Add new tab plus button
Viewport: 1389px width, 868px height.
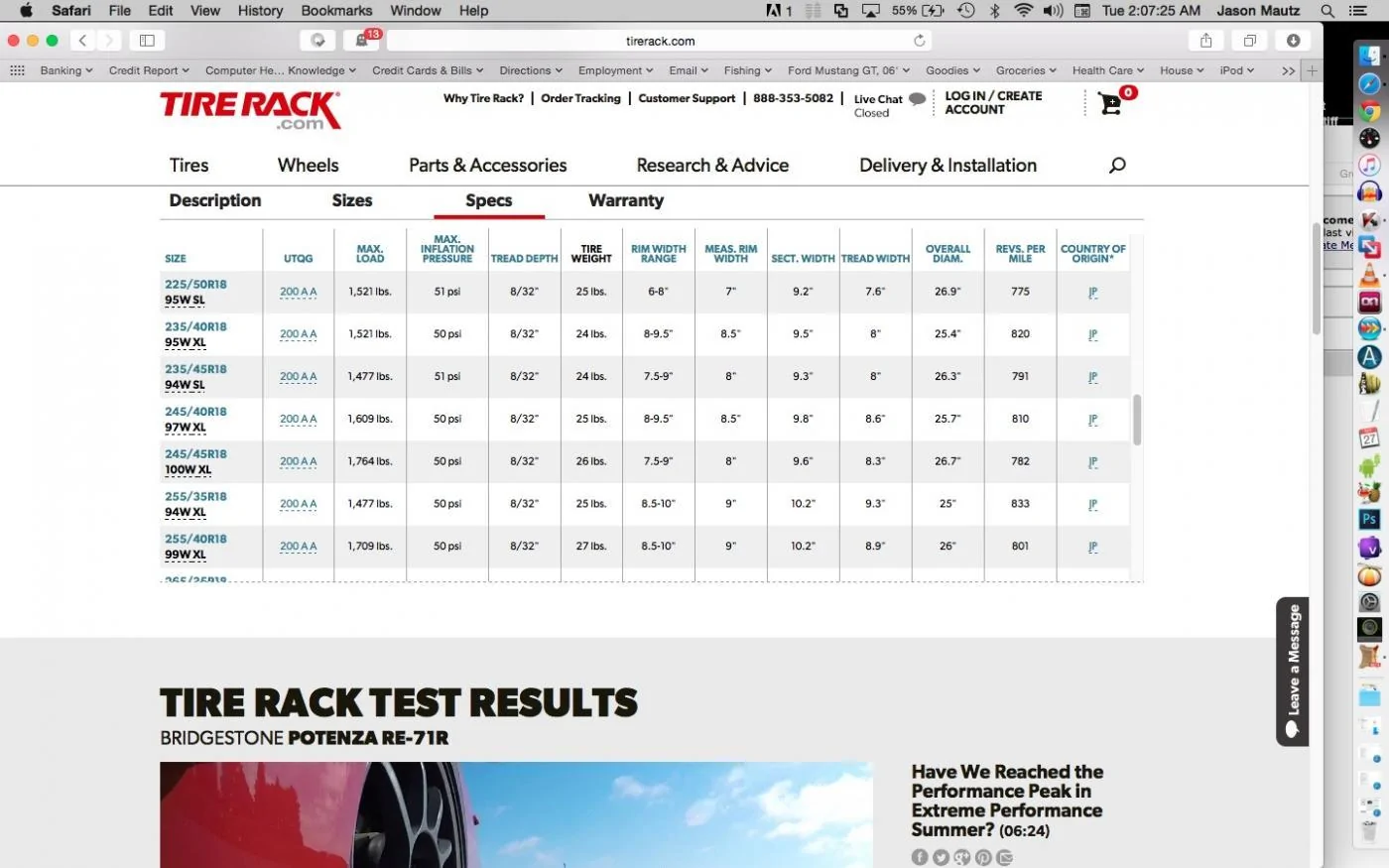point(1312,70)
